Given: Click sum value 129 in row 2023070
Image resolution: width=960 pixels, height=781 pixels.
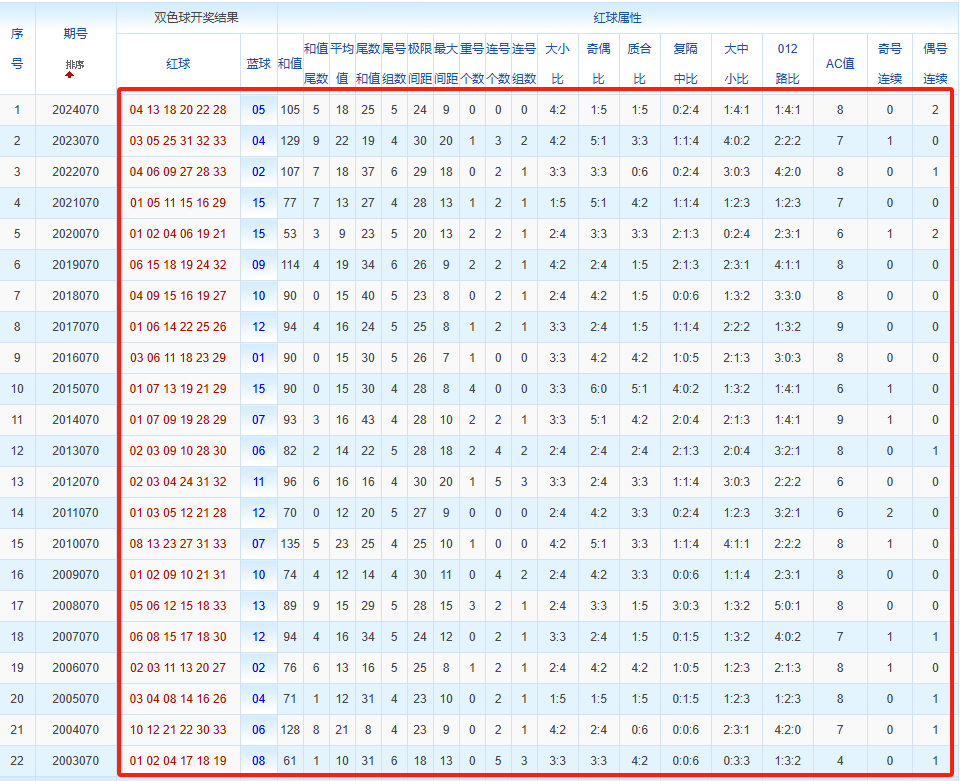Looking at the screenshot, I should [290, 141].
